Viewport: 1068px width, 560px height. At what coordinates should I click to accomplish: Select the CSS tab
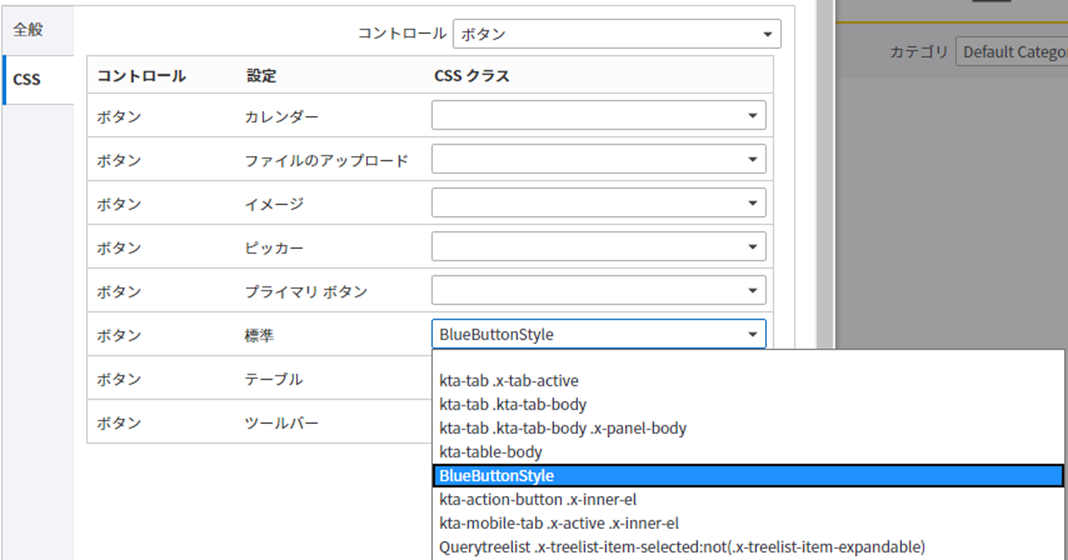point(28,79)
